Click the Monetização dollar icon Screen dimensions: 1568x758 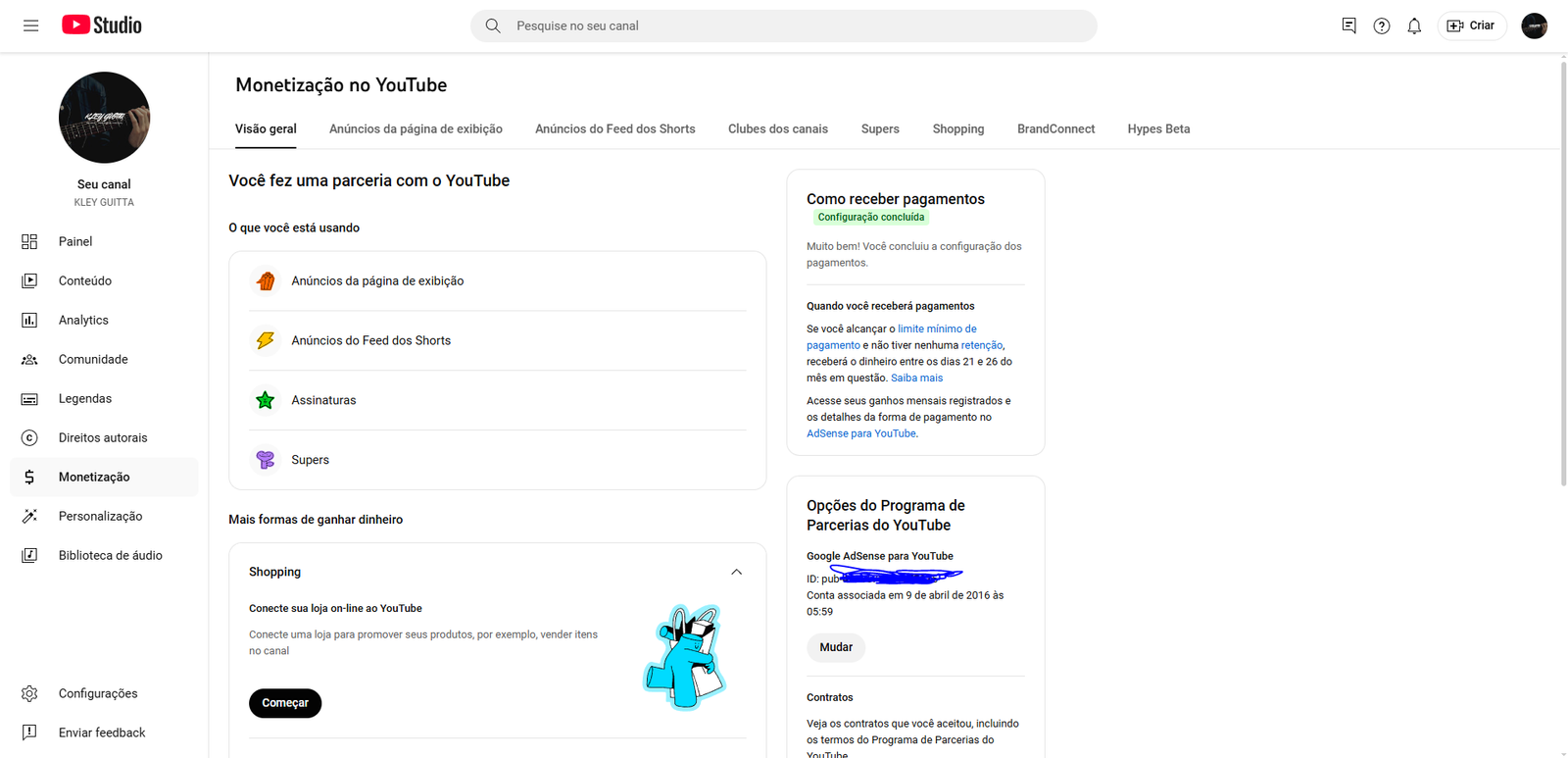(29, 477)
